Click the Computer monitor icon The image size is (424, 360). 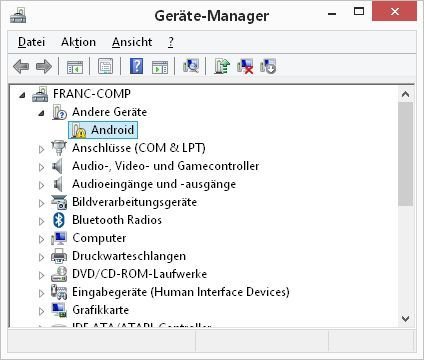59,238
